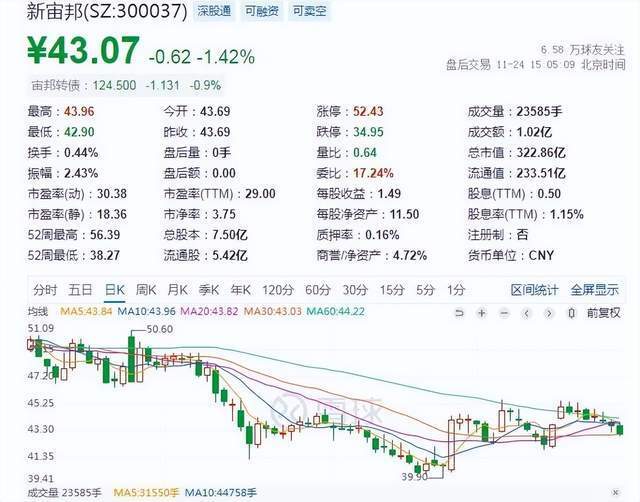Click the stock title 新宙邦(SZ:300037)
The width and height of the screenshot is (640, 502).
[x=107, y=11]
